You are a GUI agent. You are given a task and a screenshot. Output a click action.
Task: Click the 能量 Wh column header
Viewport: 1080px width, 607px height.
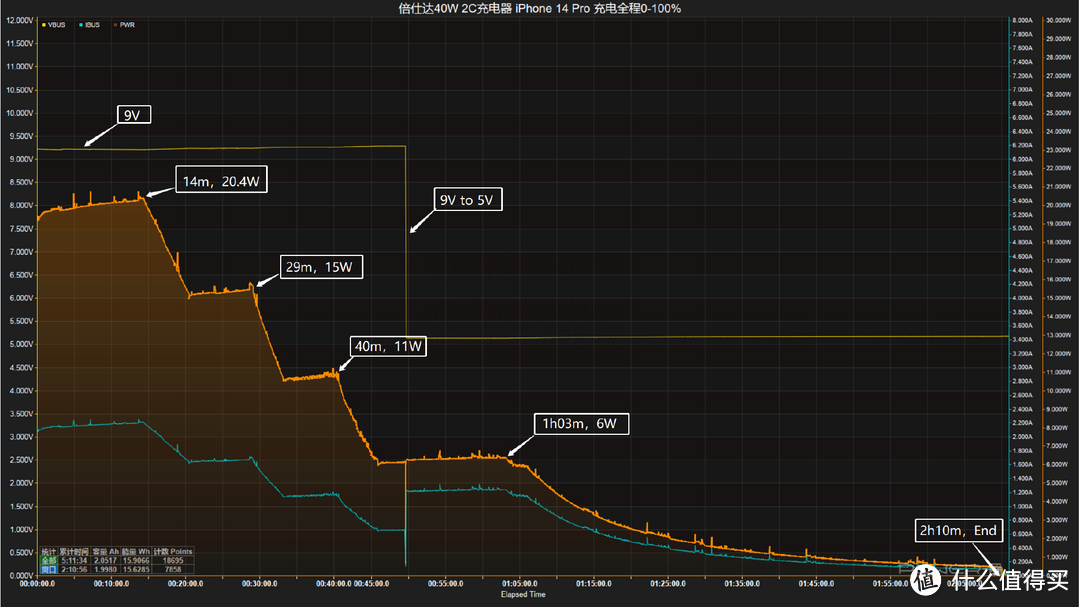point(136,552)
